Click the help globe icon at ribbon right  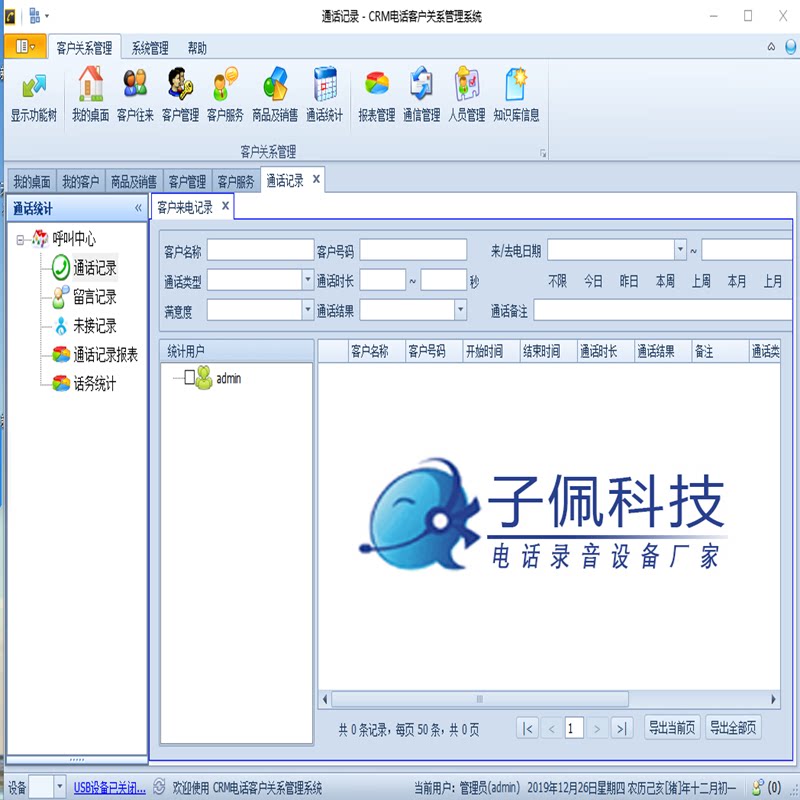[x=790, y=47]
